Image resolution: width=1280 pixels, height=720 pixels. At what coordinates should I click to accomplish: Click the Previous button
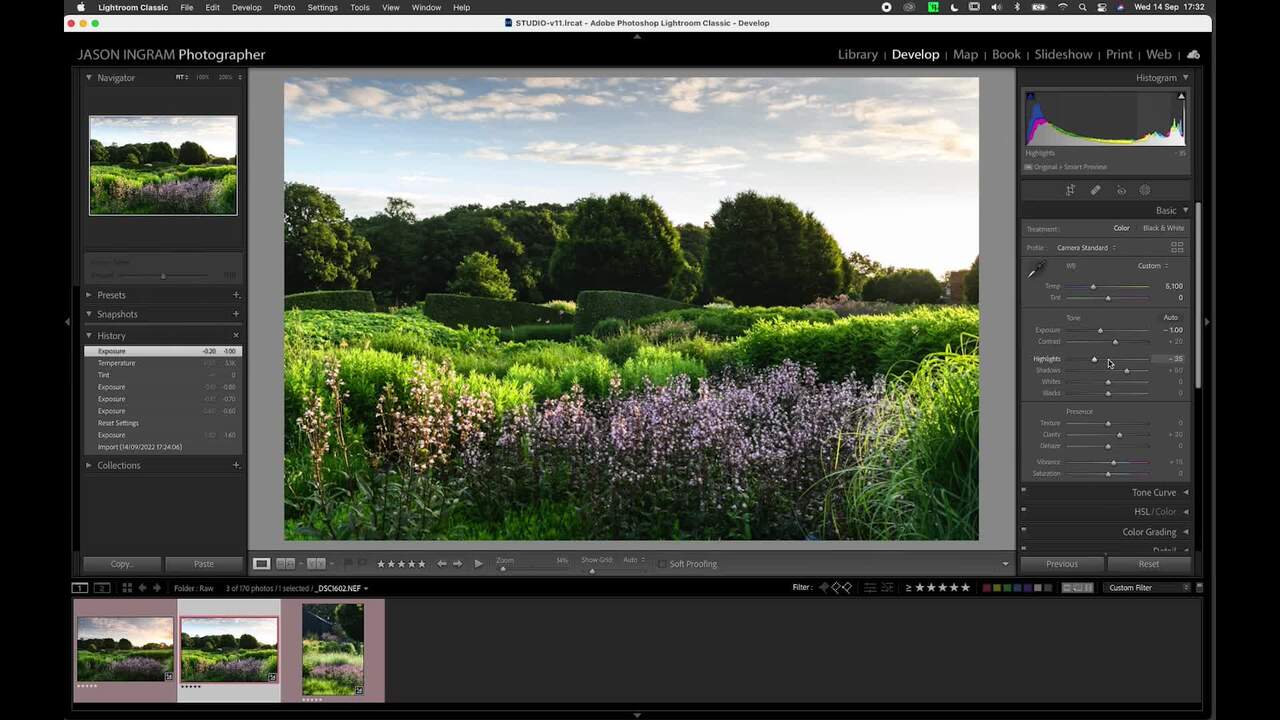click(x=1061, y=564)
